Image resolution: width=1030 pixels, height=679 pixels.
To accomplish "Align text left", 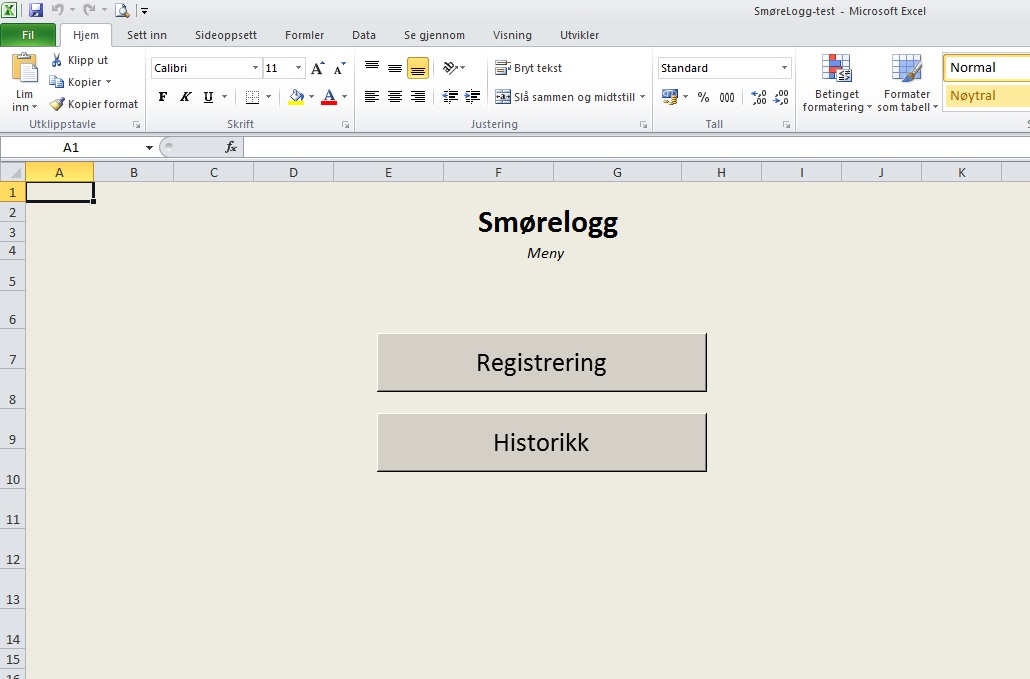I will point(372,97).
